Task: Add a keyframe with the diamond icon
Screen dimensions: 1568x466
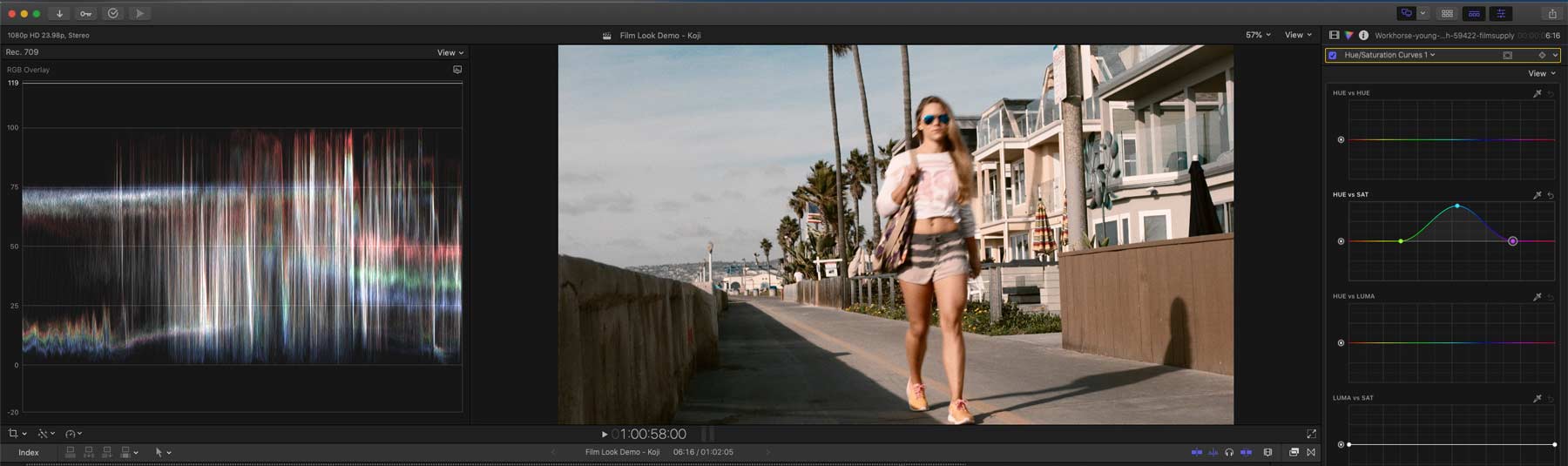Action: pos(1542,55)
